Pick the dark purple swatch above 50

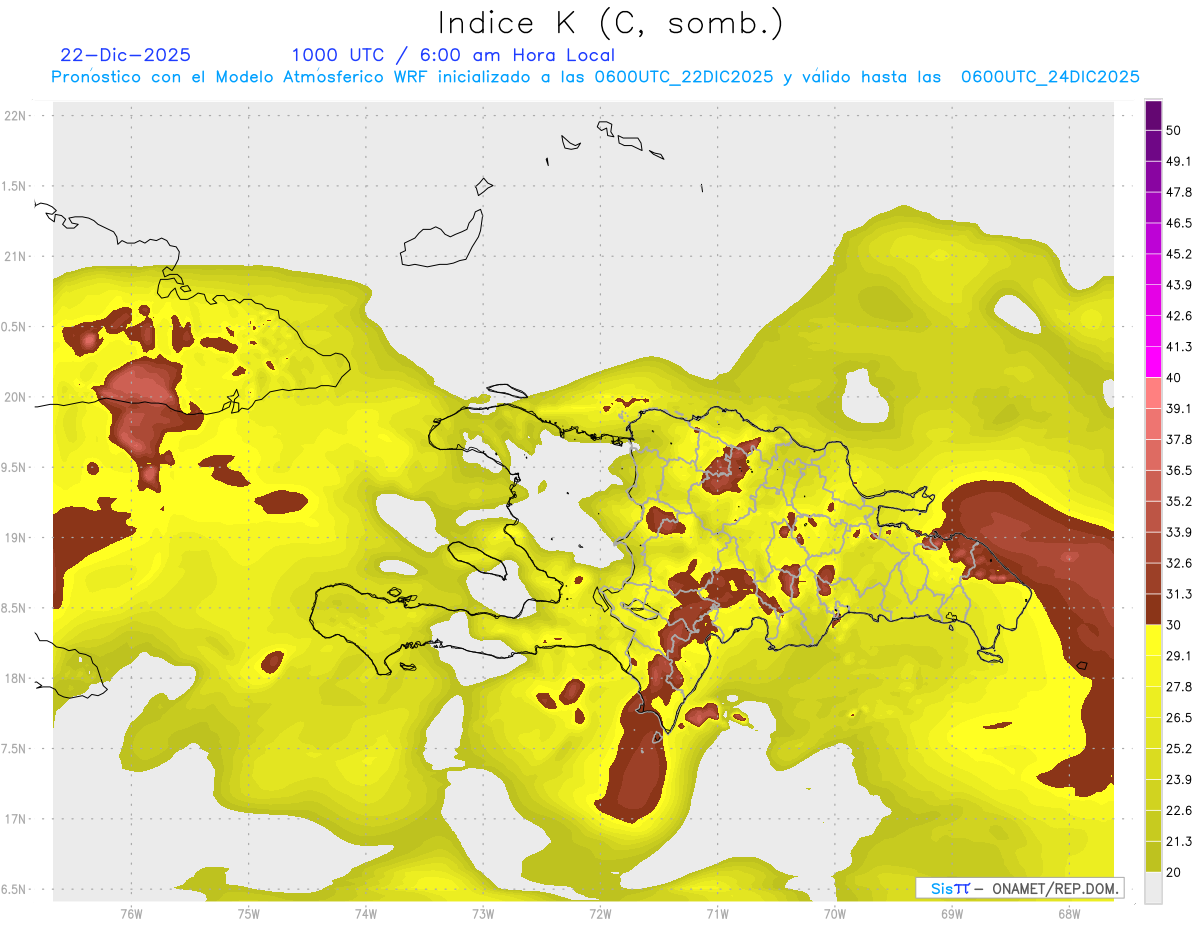[x=1153, y=115]
